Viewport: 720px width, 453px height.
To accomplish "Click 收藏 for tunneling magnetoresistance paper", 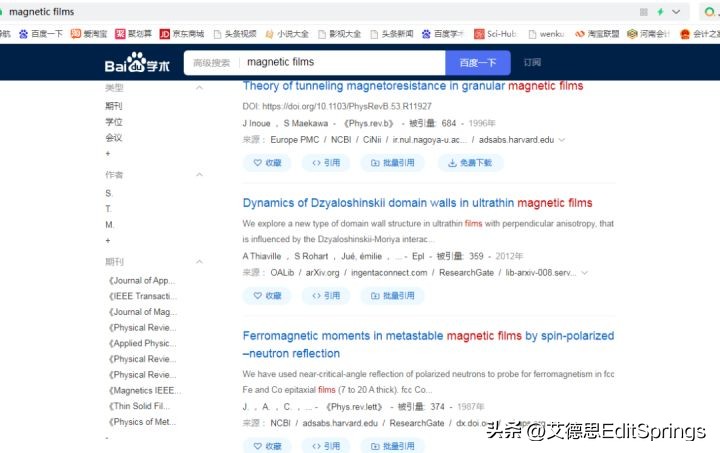I will tap(267, 162).
